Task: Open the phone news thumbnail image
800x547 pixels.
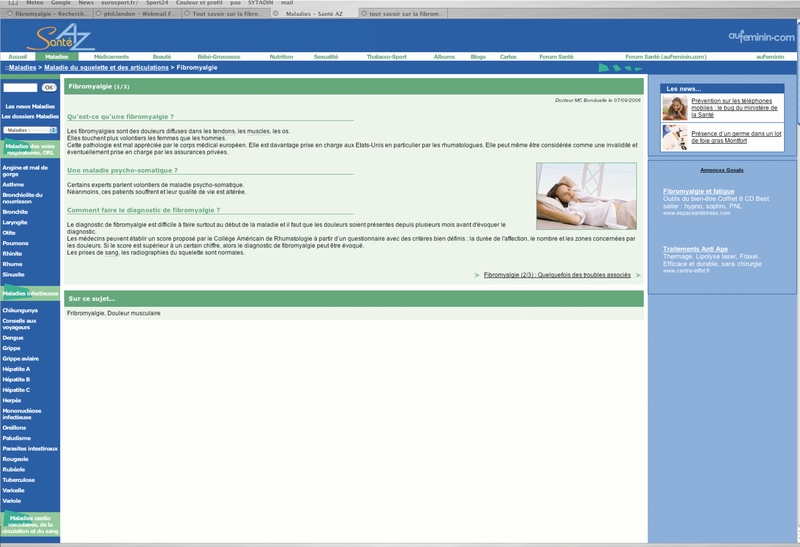Action: [674, 107]
